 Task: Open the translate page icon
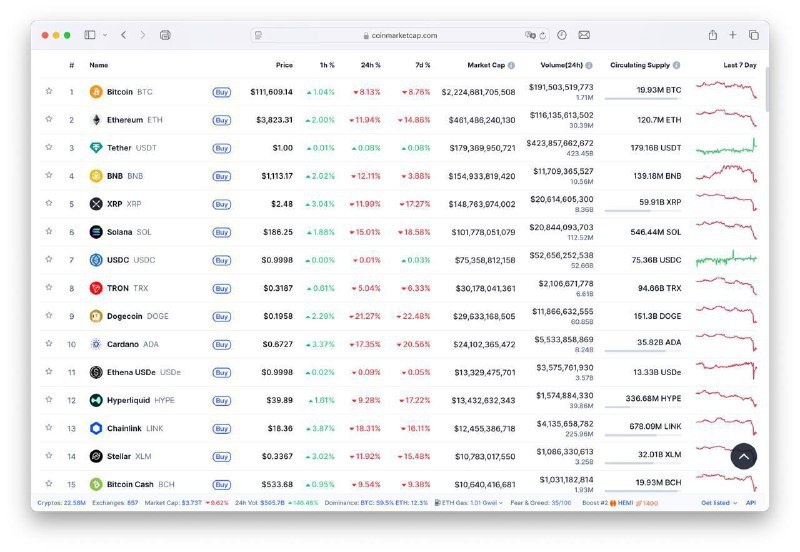tap(530, 35)
